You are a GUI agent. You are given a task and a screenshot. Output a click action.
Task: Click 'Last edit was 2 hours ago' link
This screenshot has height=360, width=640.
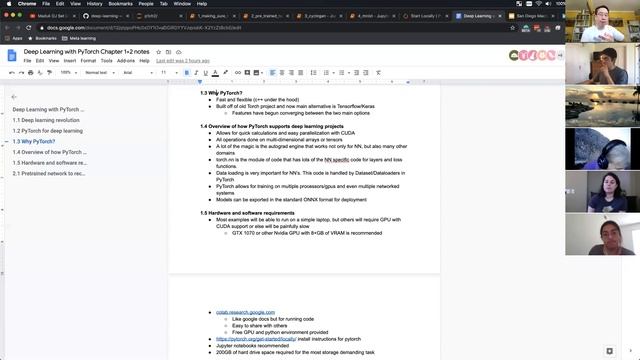(183, 61)
